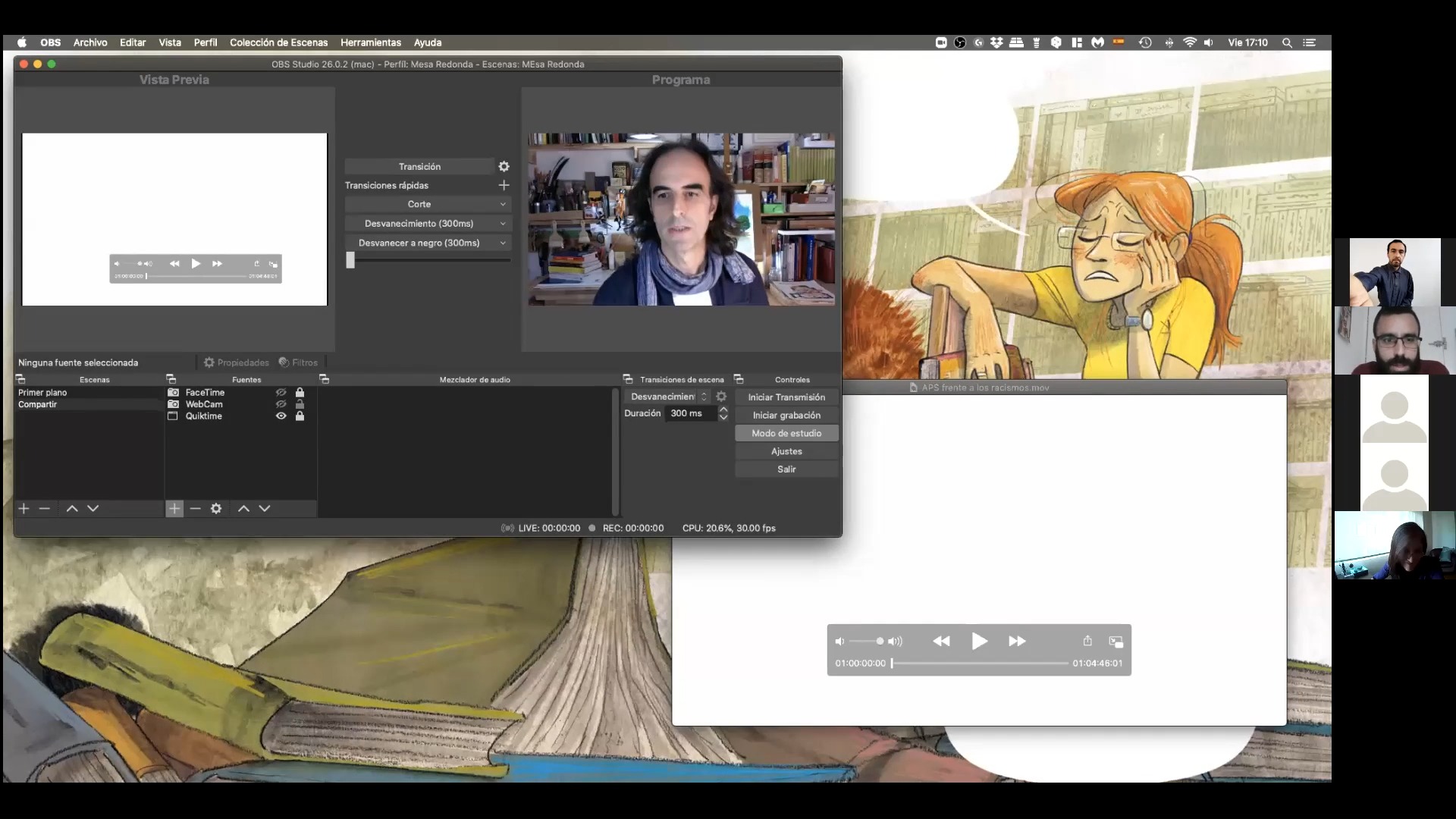
Task: Open source properties gear in Fuentes toolbar
Action: pyautogui.click(x=216, y=508)
